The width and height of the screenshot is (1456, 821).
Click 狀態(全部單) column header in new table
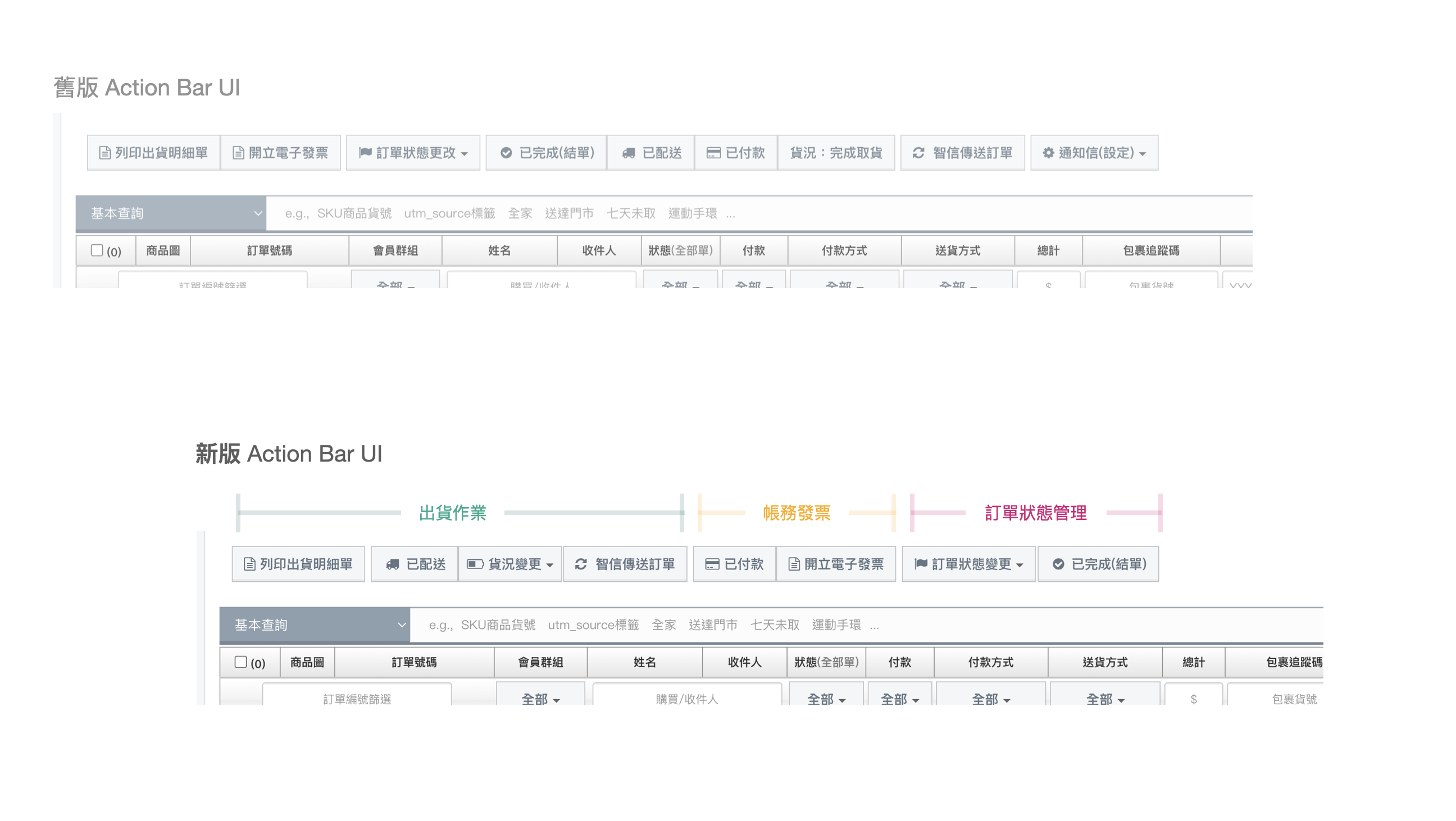pos(826,662)
